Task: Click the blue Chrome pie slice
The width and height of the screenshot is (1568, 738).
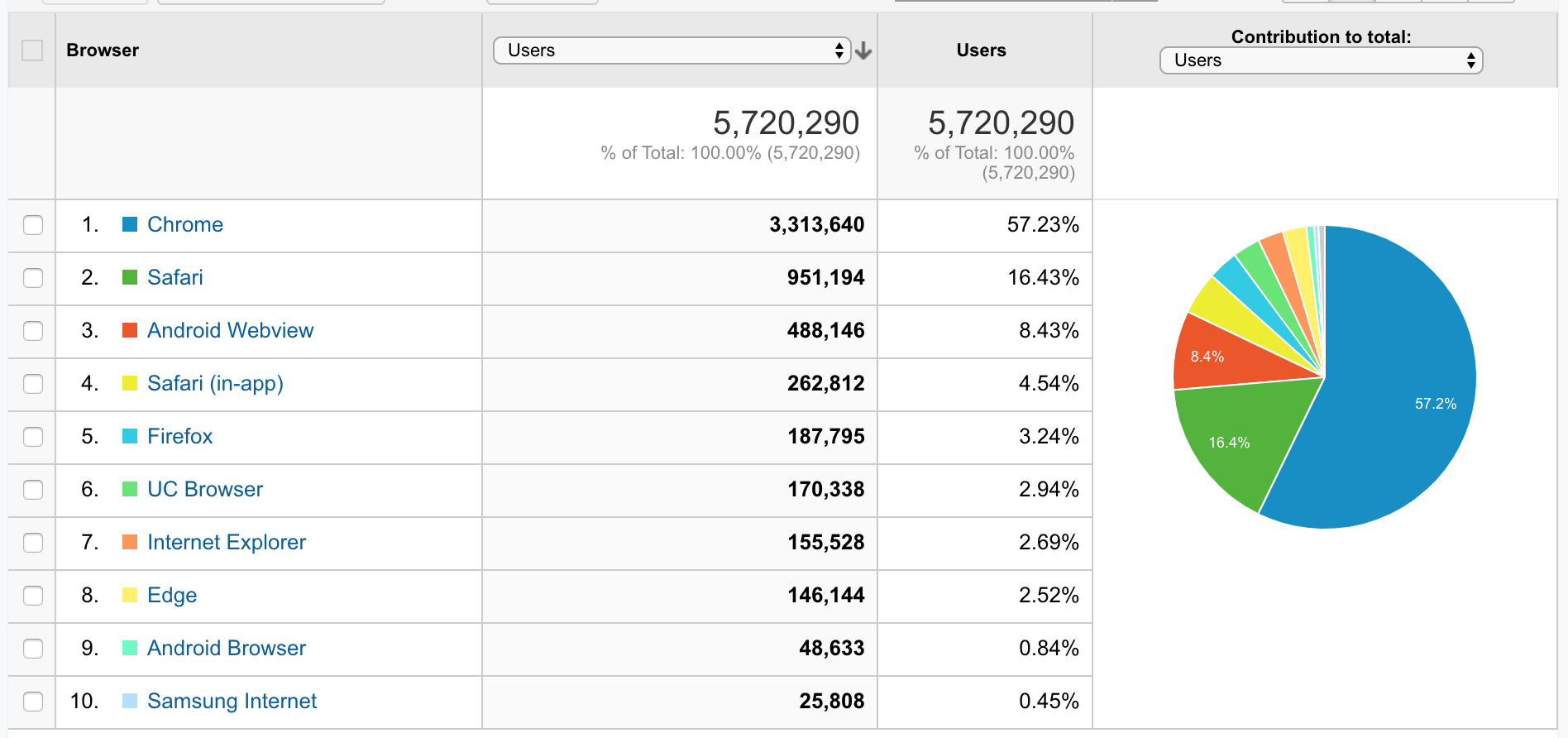Action: pos(1398,389)
